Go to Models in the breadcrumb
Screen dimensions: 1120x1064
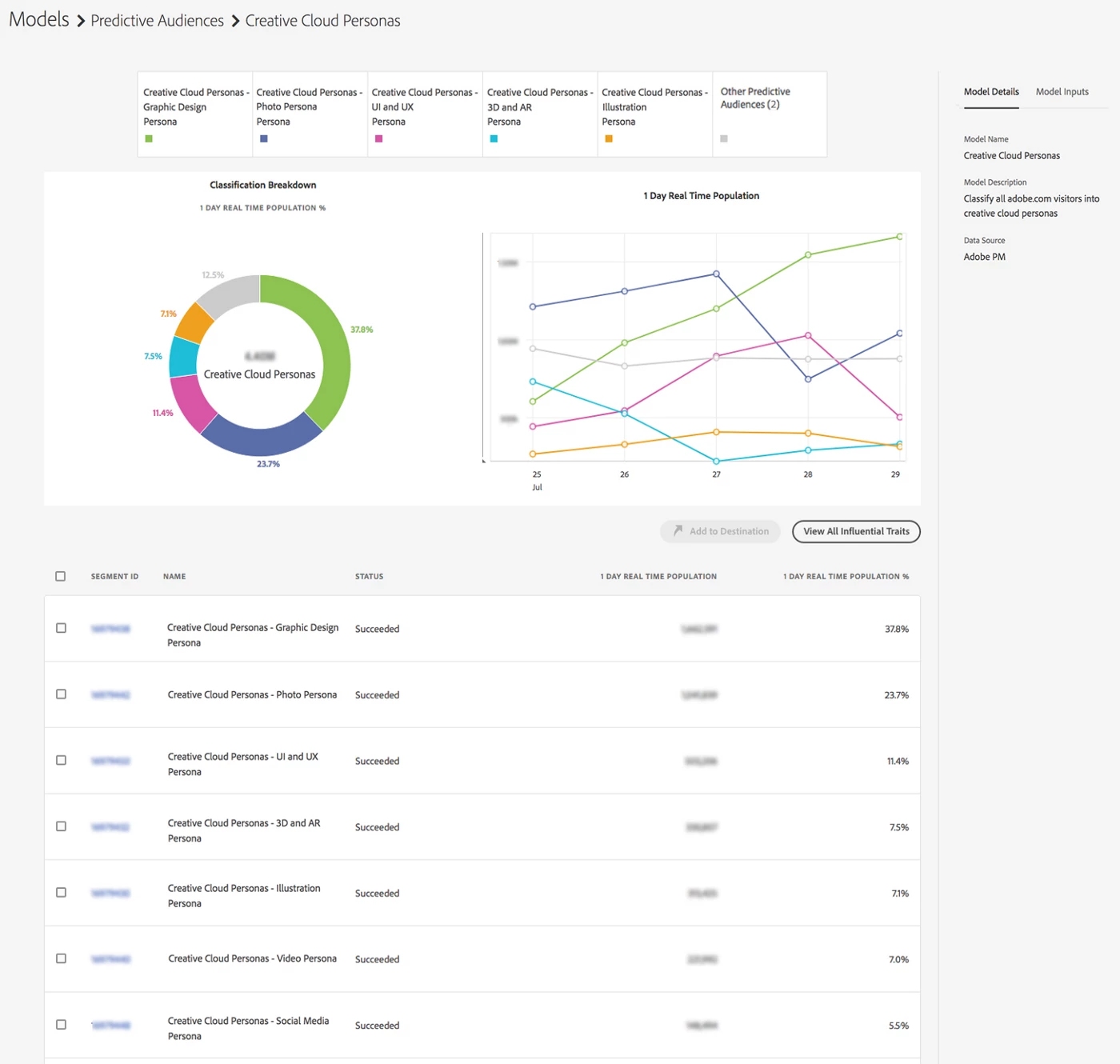tap(39, 19)
